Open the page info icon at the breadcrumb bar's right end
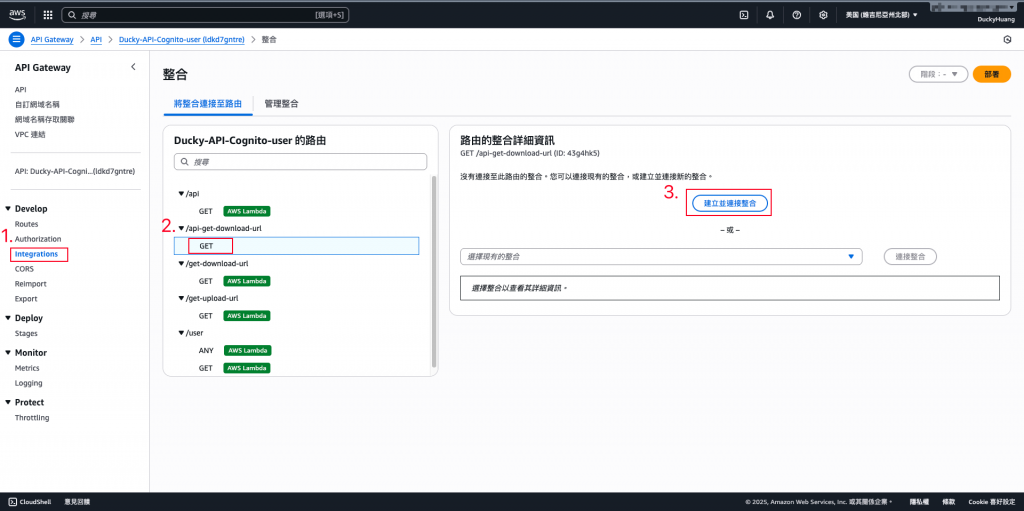This screenshot has height=511, width=1024. point(1007,40)
